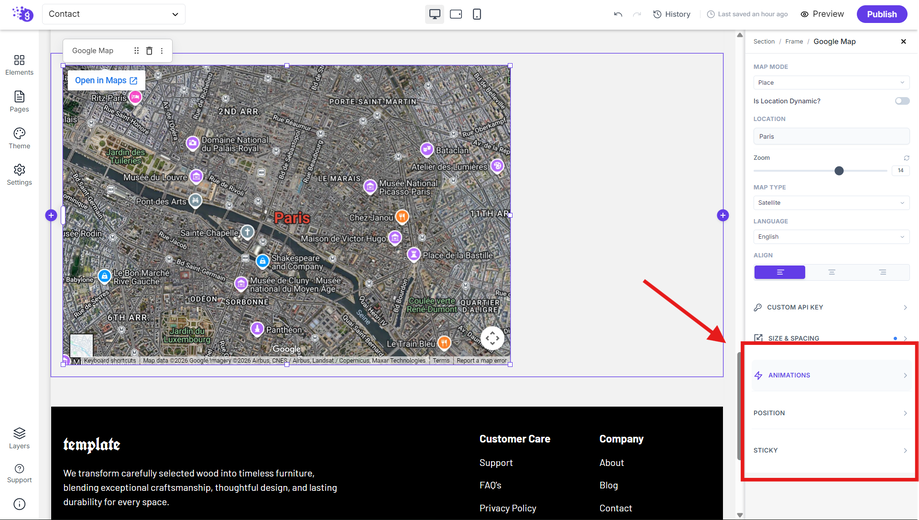This screenshot has width=919, height=520.
Task: Open the Contact page selector dropdown
Action: [114, 14]
